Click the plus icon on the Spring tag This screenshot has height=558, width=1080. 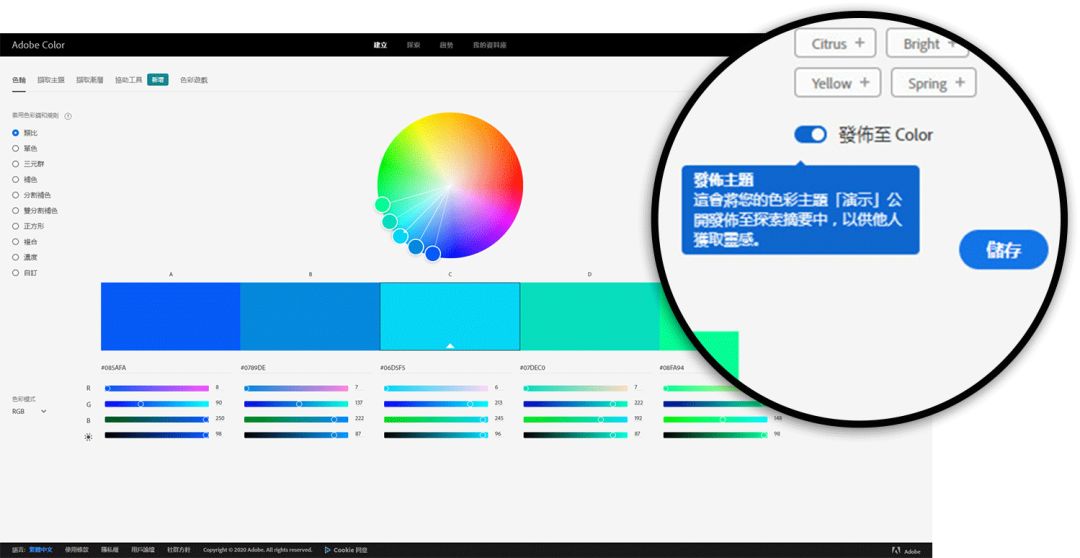pos(960,83)
